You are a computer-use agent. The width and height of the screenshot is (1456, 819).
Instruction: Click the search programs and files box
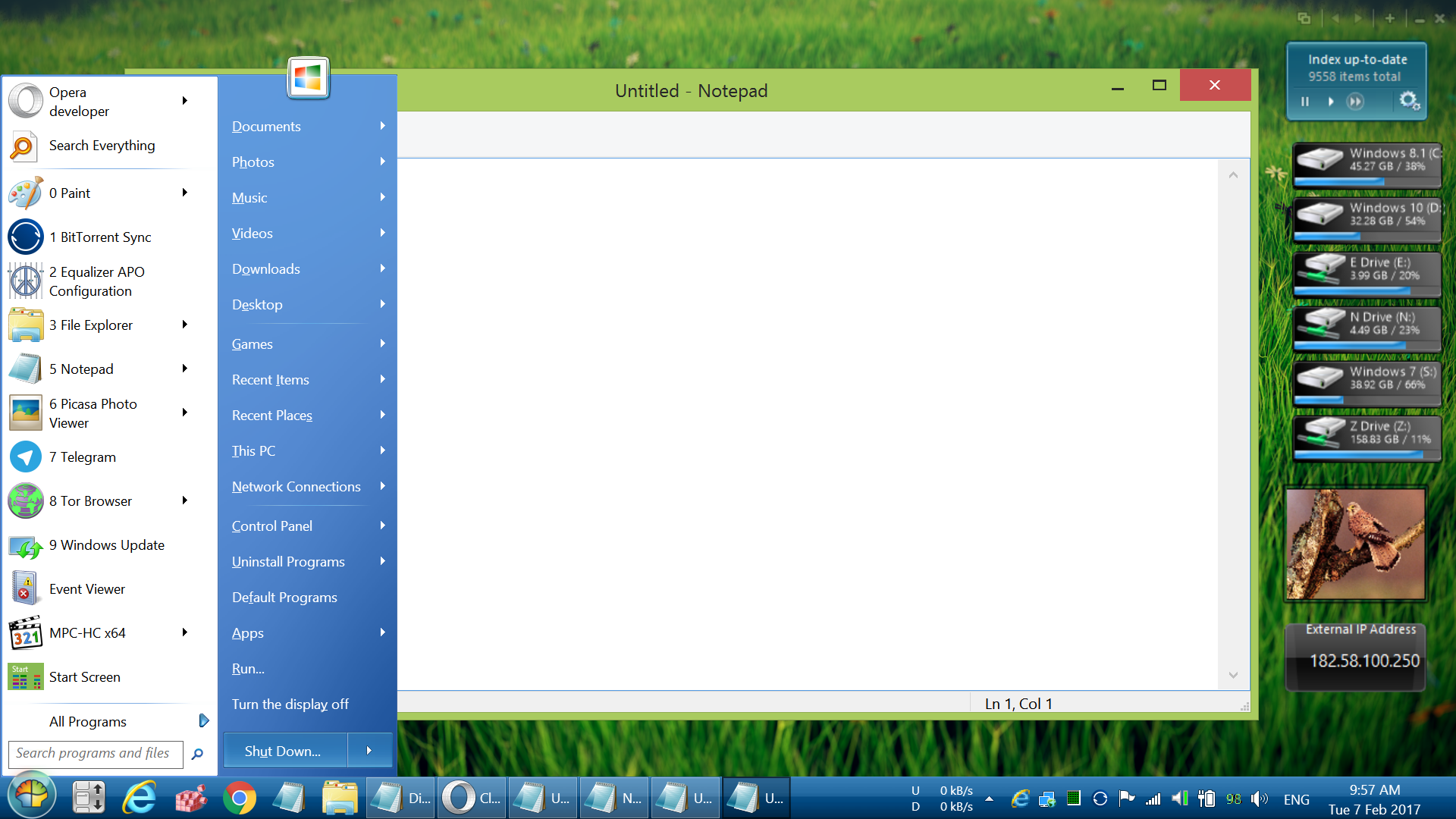(x=94, y=753)
